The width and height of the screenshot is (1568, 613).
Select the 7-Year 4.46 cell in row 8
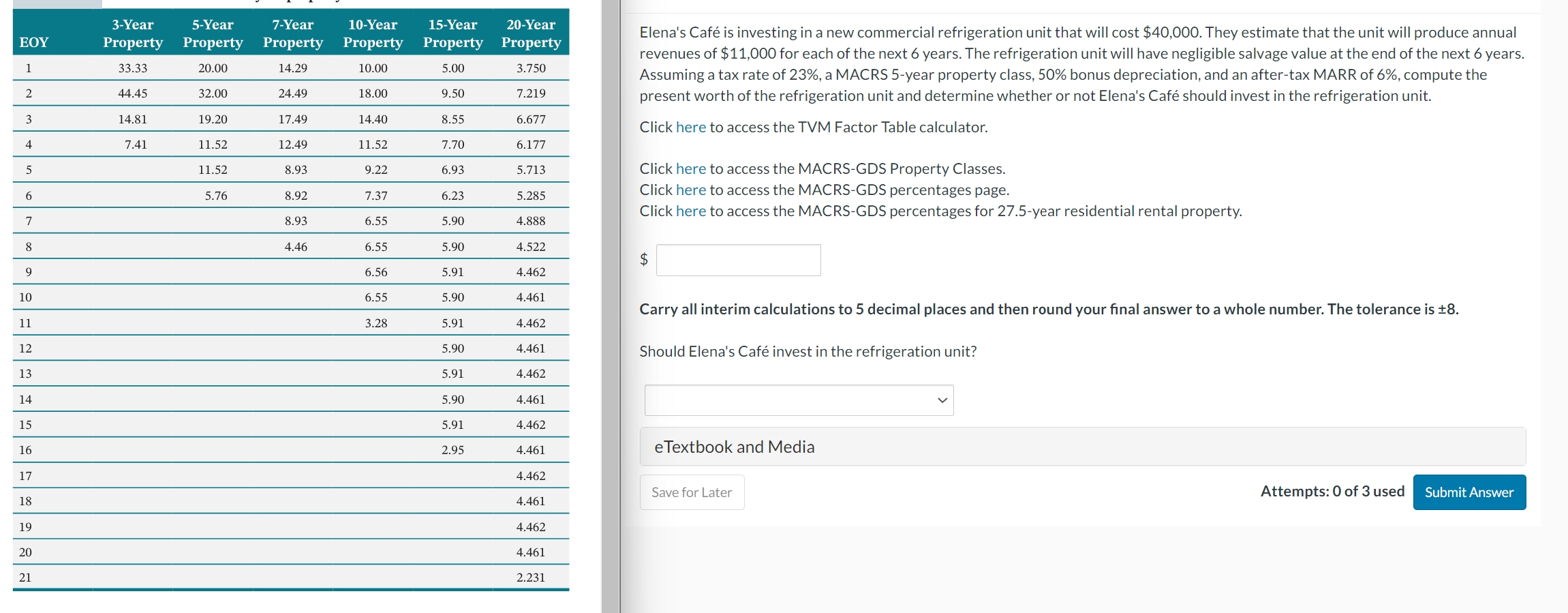pyautogui.click(x=296, y=247)
